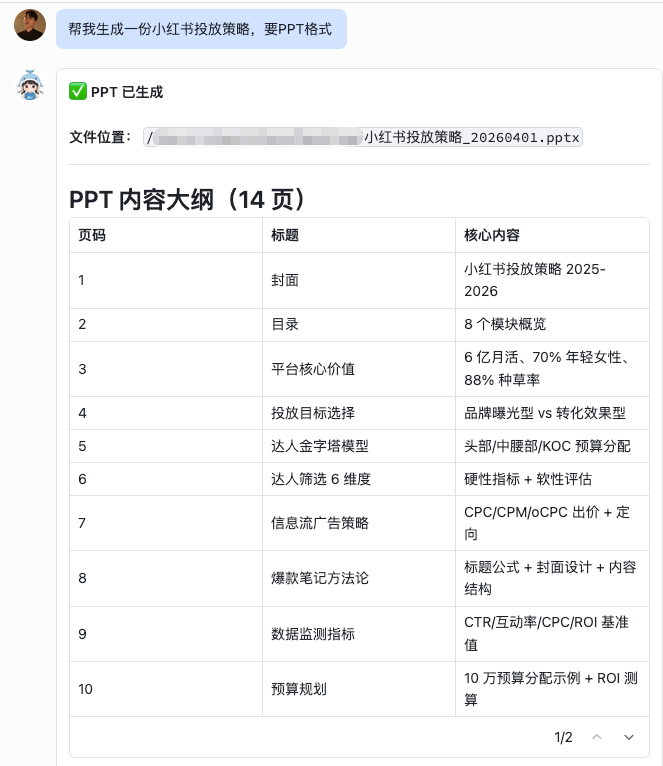Screen dimensions: 663x766
Task: Select the 爆款笔记方法论 cell
Action: [320, 578]
